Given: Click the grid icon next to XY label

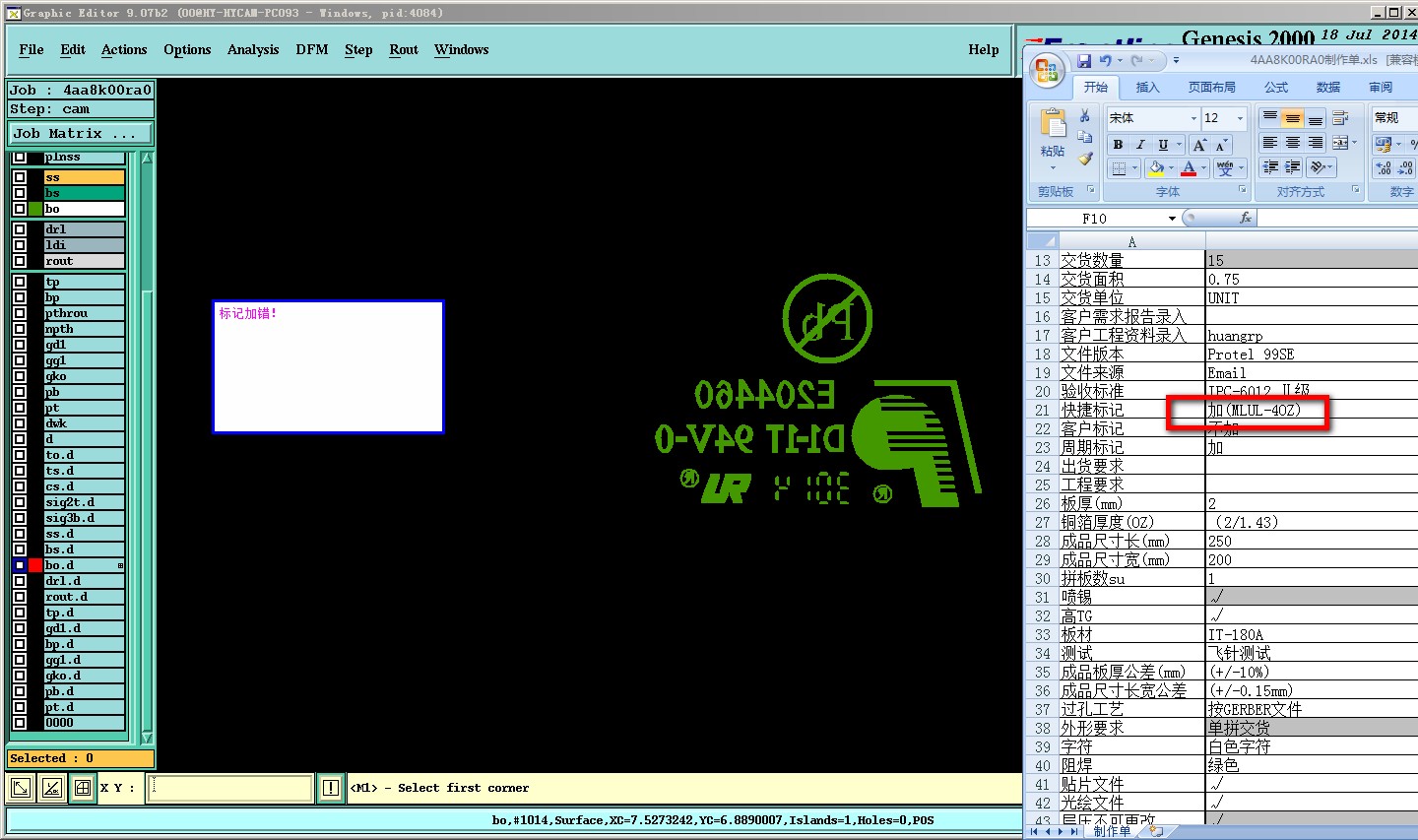Looking at the screenshot, I should pyautogui.click(x=83, y=788).
